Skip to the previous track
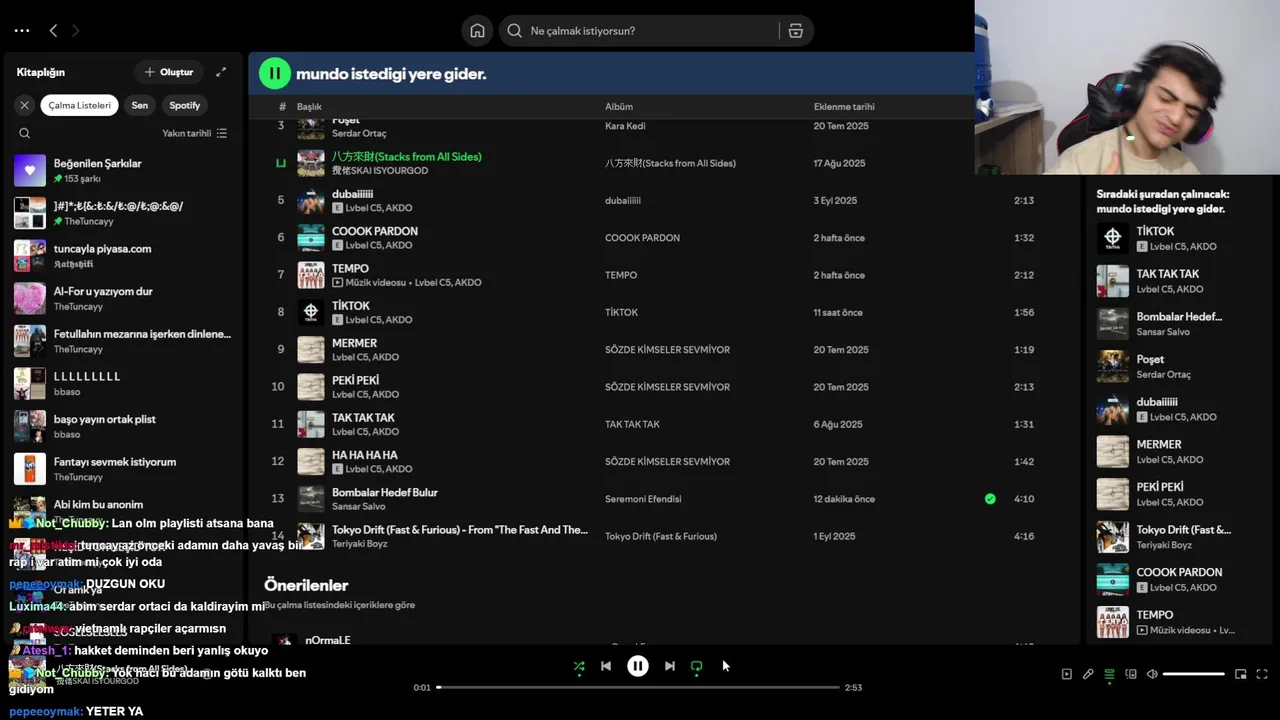This screenshot has width=1280, height=720. (606, 666)
